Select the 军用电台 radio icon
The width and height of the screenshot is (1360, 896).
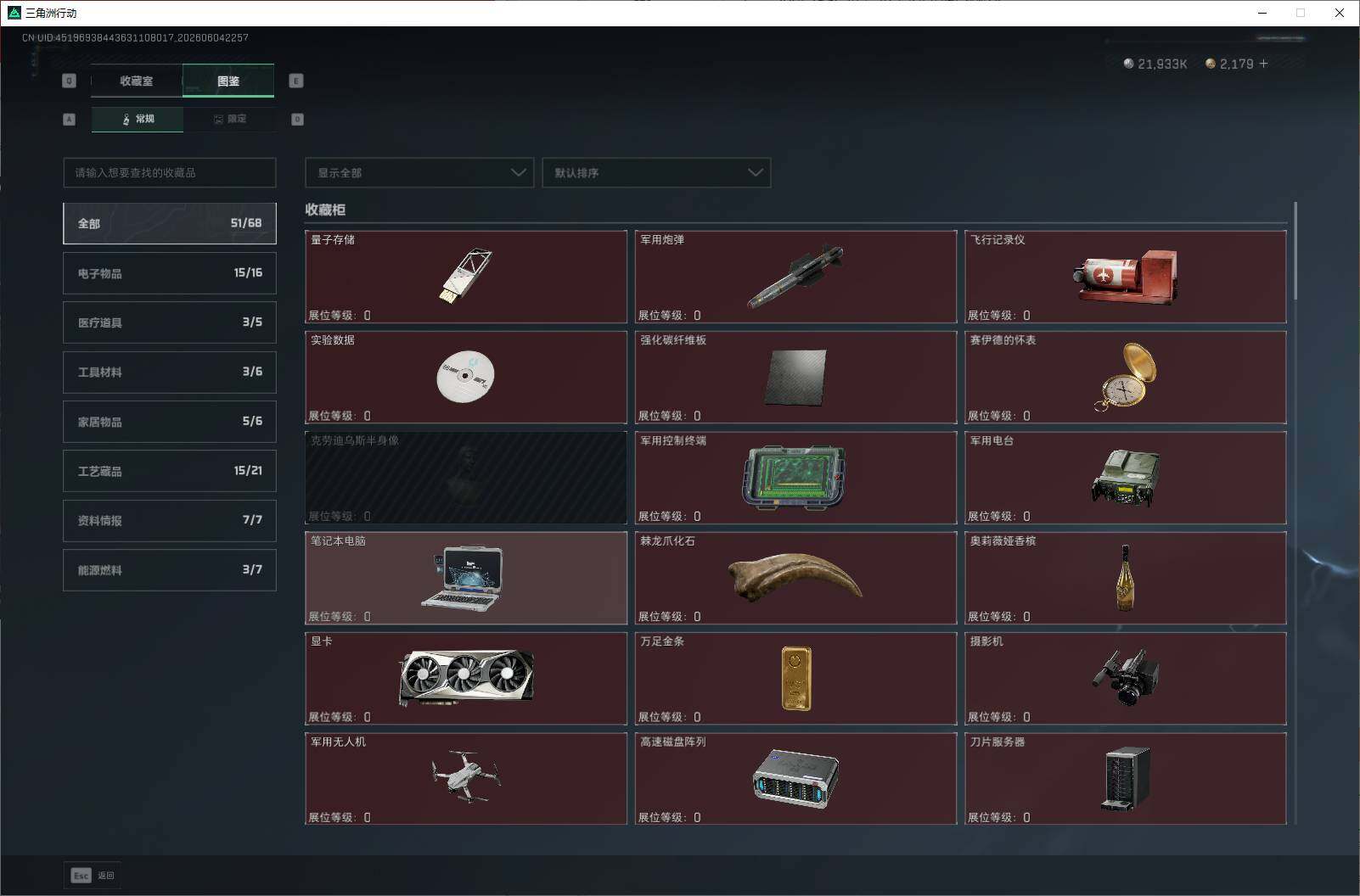[1126, 478]
